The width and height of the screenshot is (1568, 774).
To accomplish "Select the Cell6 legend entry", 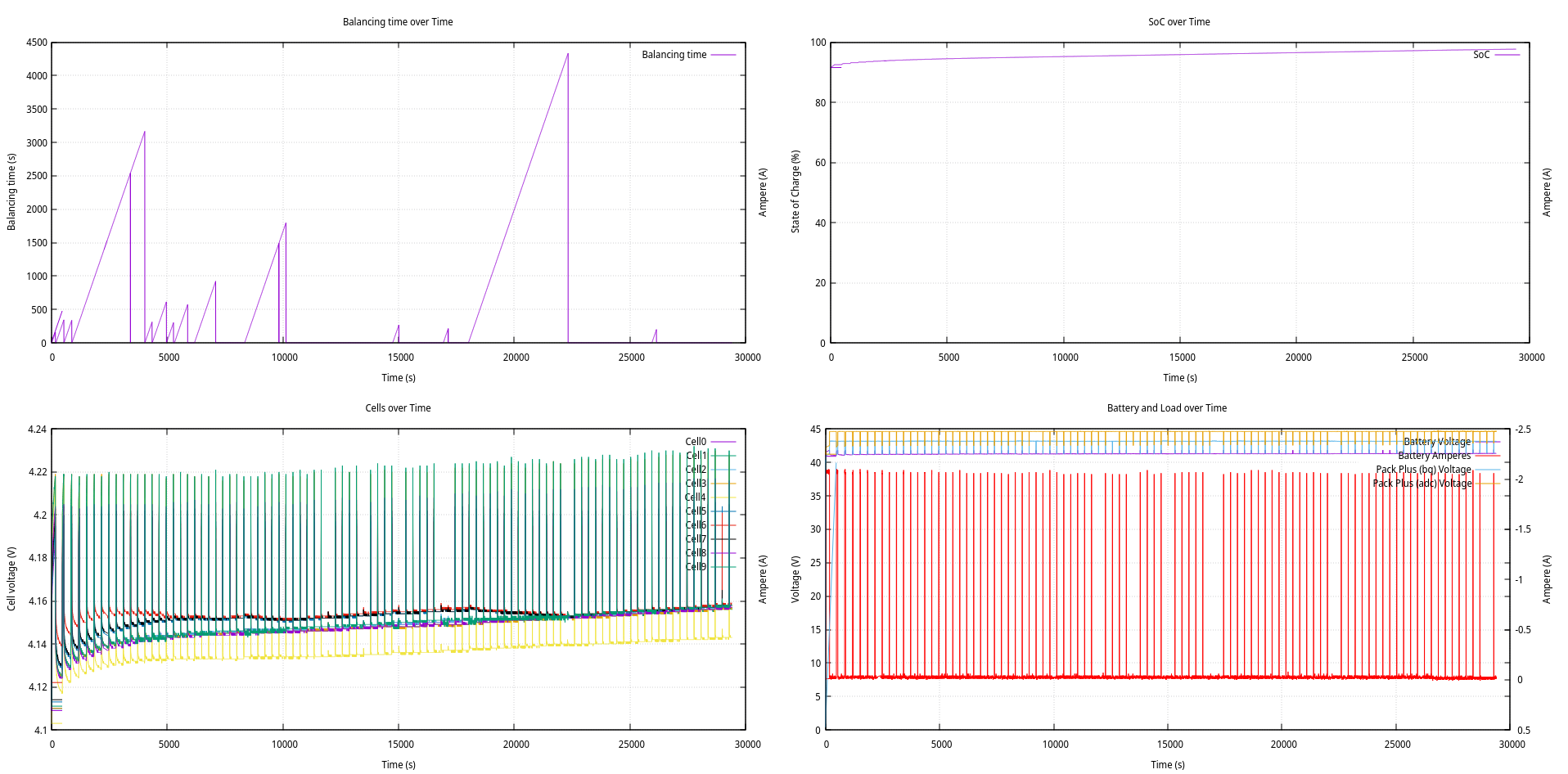I will point(696,525).
